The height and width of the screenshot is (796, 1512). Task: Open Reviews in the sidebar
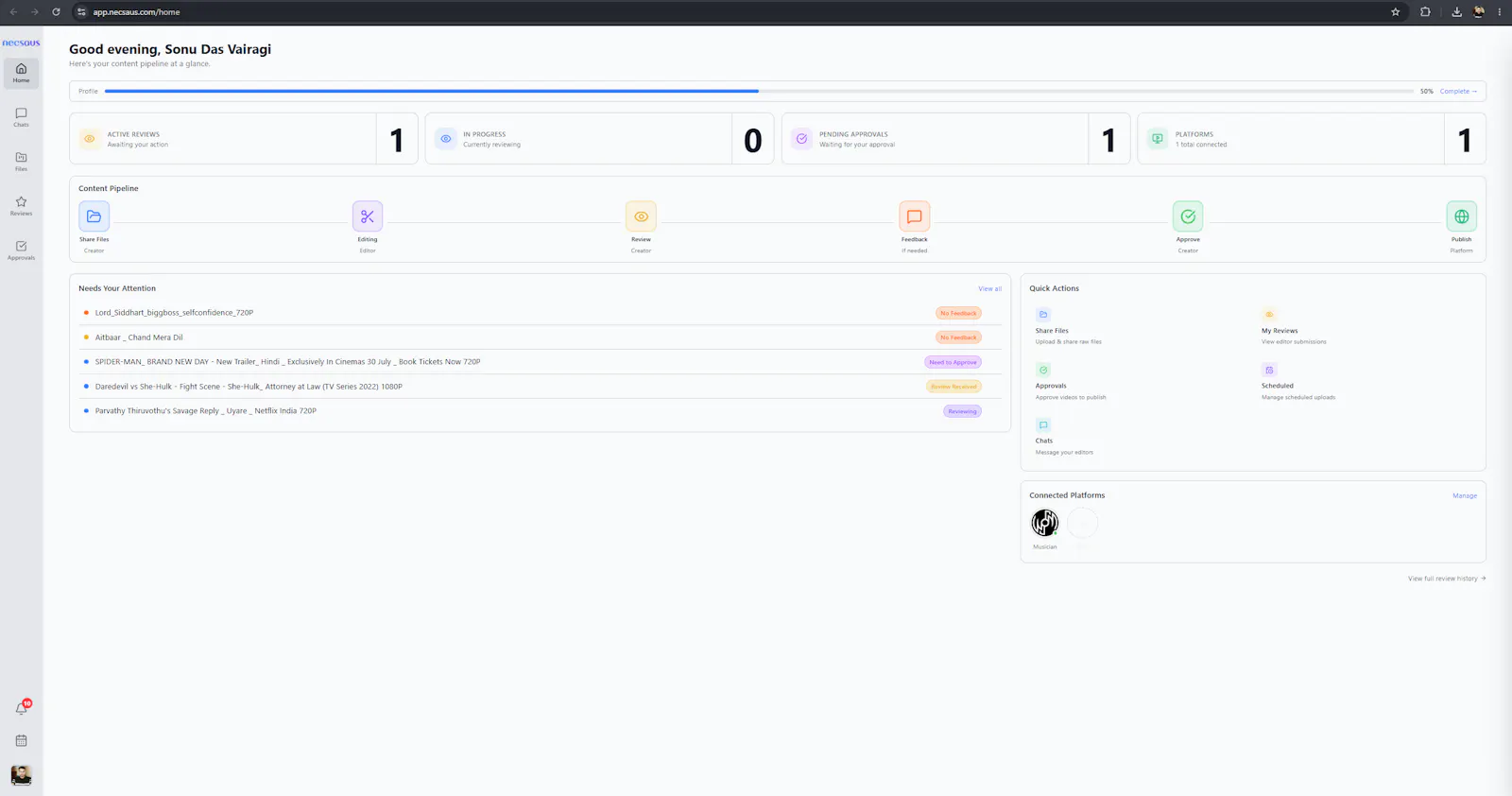pos(21,206)
